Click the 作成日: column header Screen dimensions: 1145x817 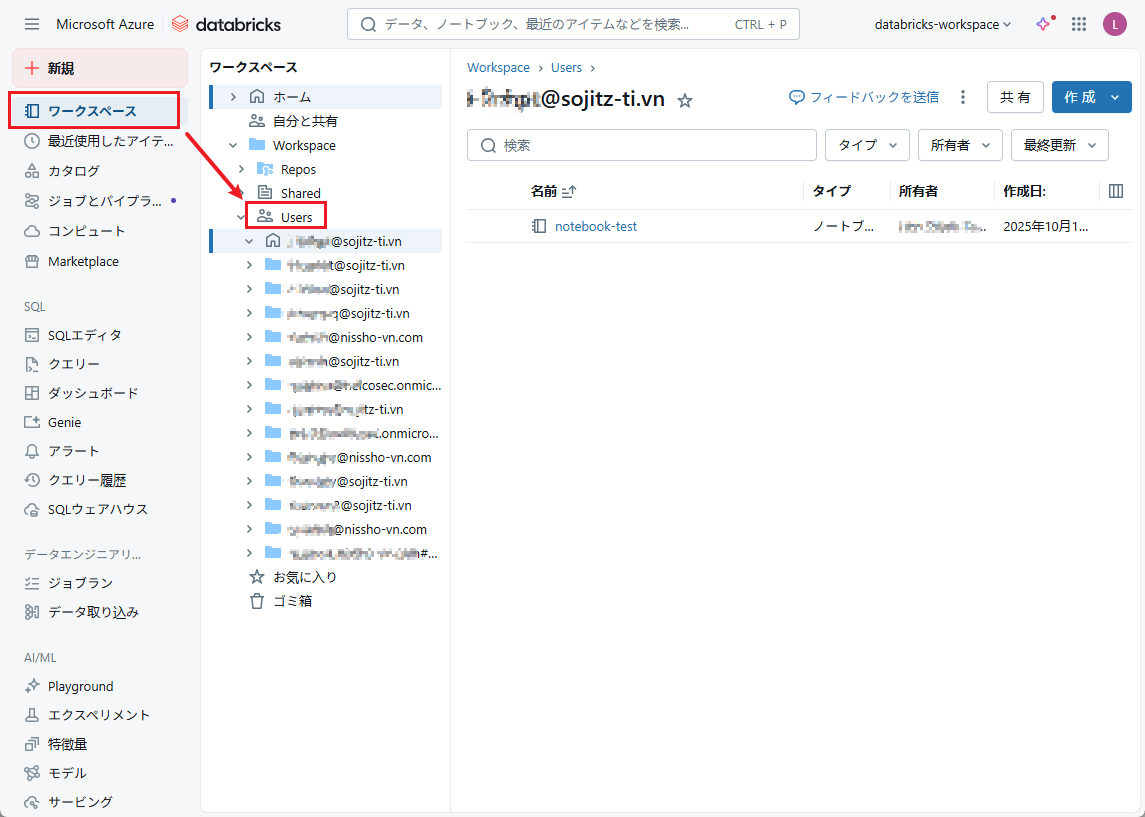tap(1024, 191)
